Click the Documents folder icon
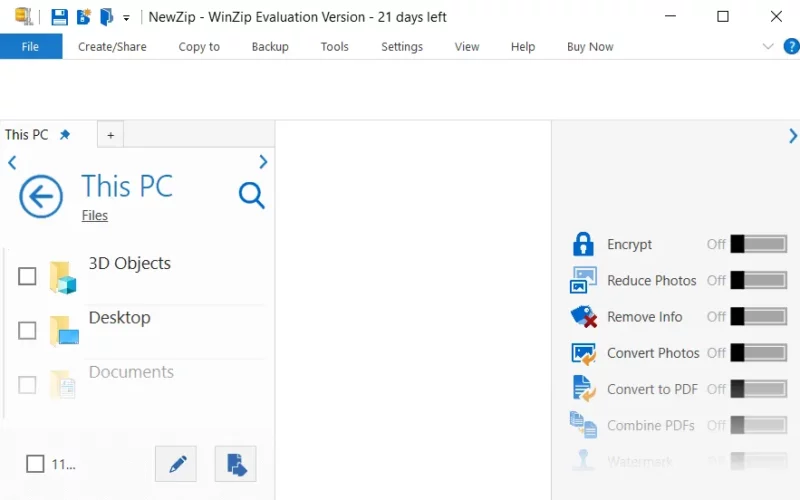Image resolution: width=800 pixels, height=500 pixels. 63,385
